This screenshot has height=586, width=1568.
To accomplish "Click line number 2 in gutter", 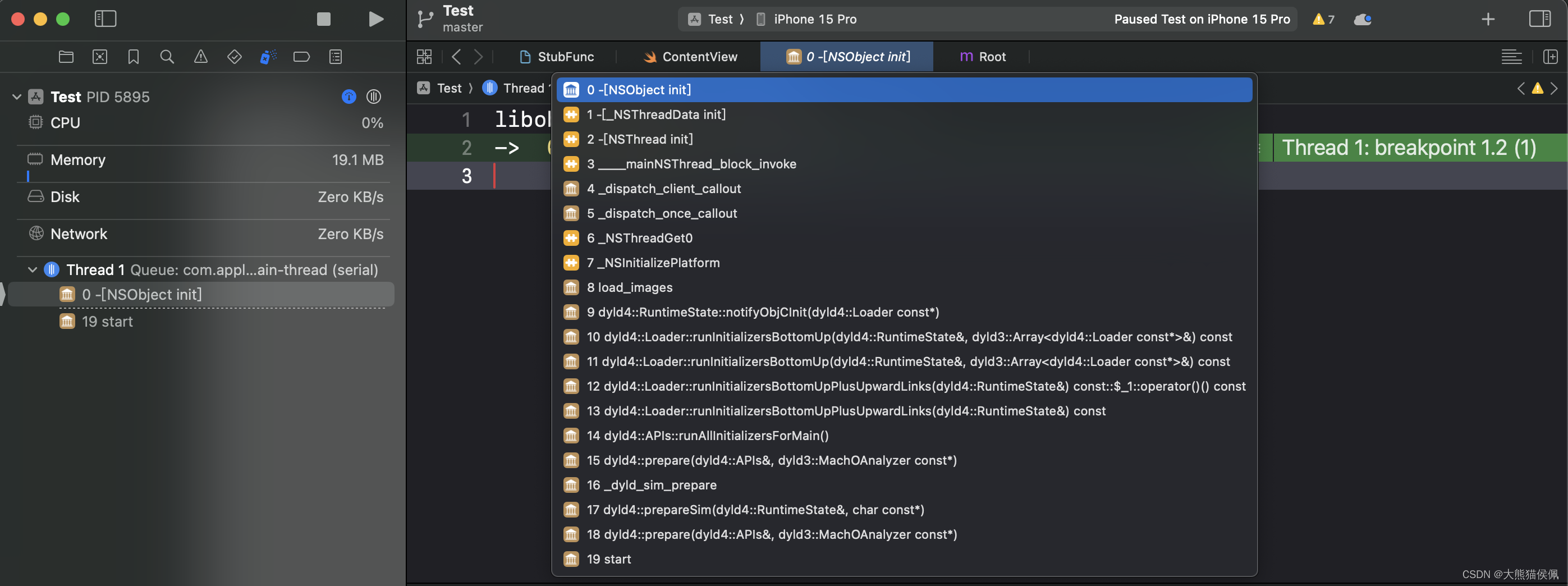I will click(466, 147).
